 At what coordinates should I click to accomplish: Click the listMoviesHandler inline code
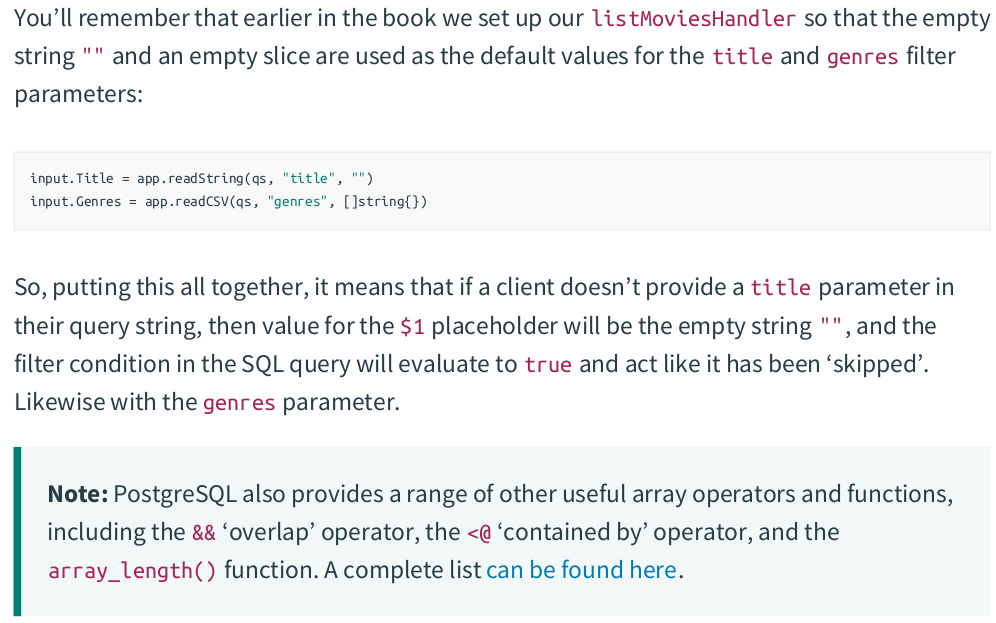pyautogui.click(x=693, y=18)
